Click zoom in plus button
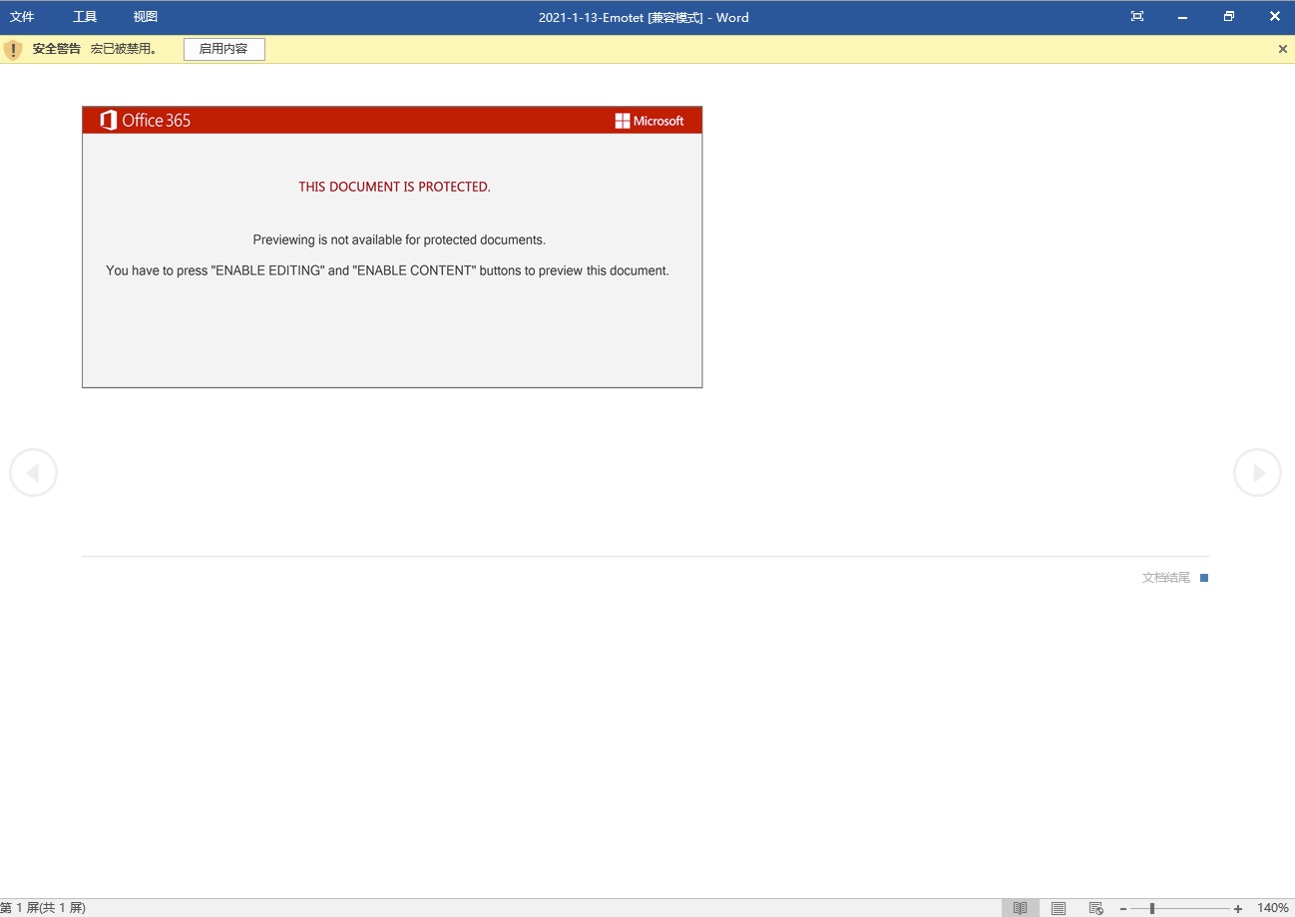Image resolution: width=1295 pixels, height=917 pixels. point(1238,908)
